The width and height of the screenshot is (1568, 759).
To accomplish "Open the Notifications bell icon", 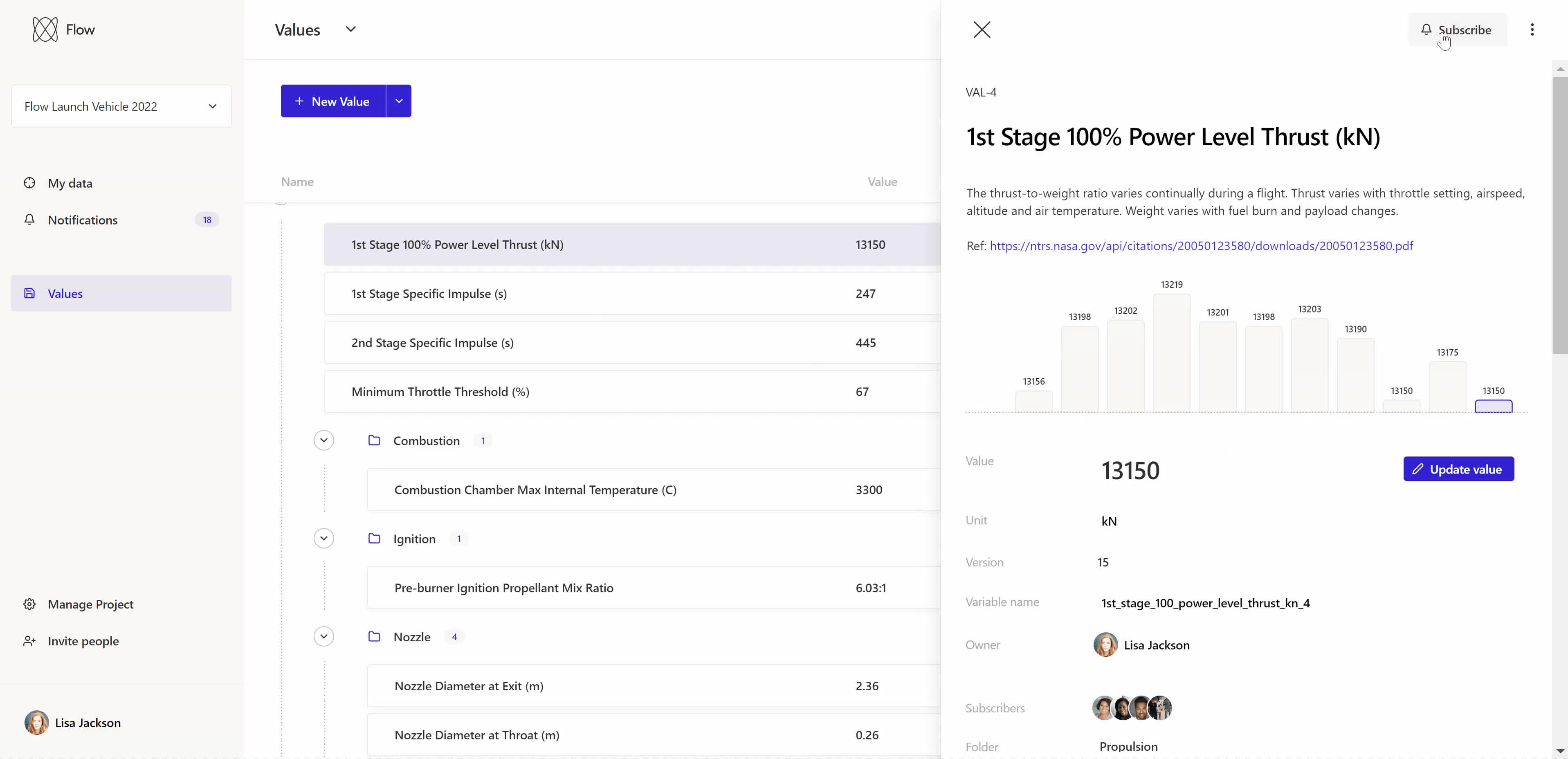I will 29,220.
